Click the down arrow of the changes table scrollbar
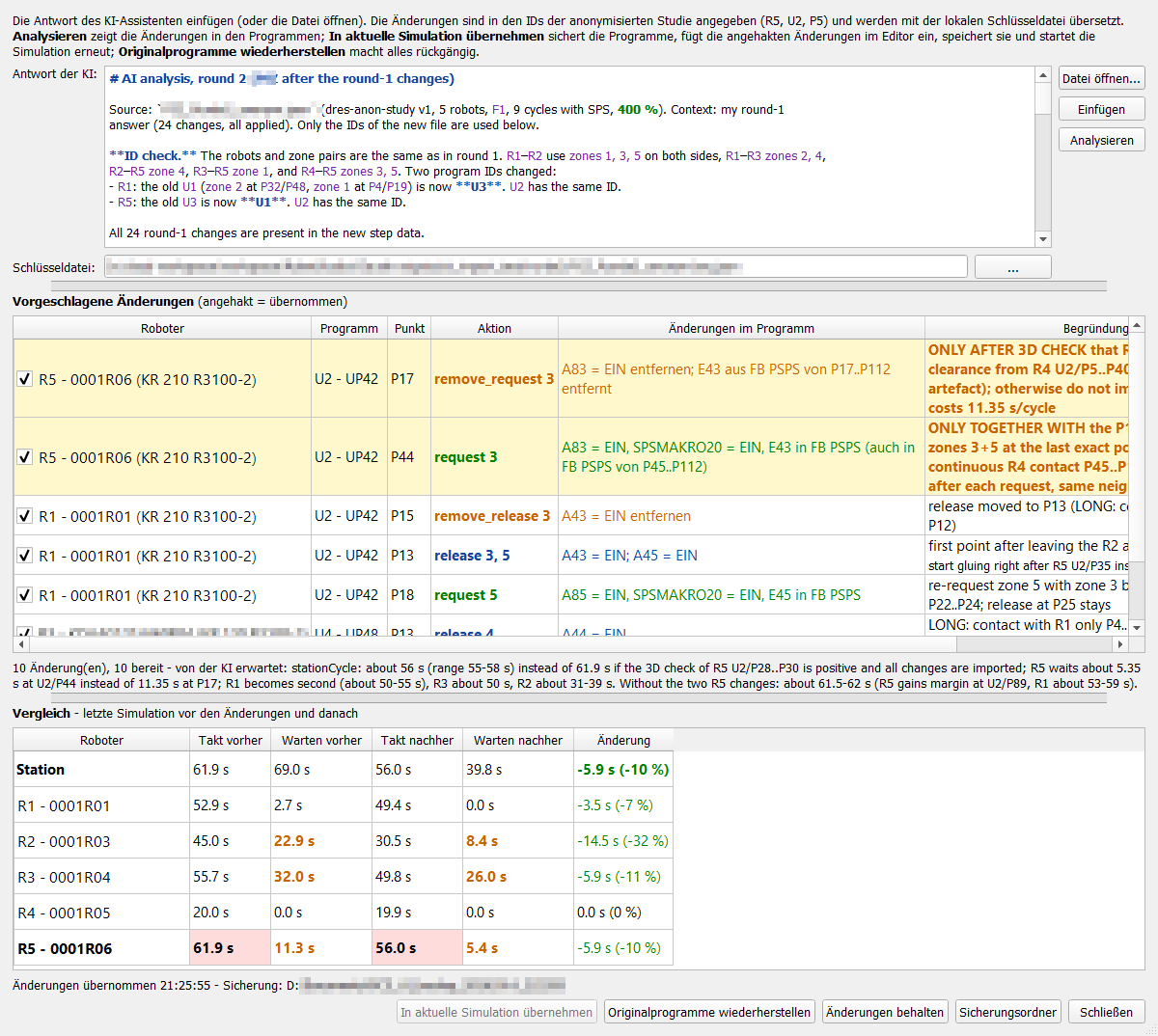Screen dimensions: 1158x1036 click(1137, 628)
